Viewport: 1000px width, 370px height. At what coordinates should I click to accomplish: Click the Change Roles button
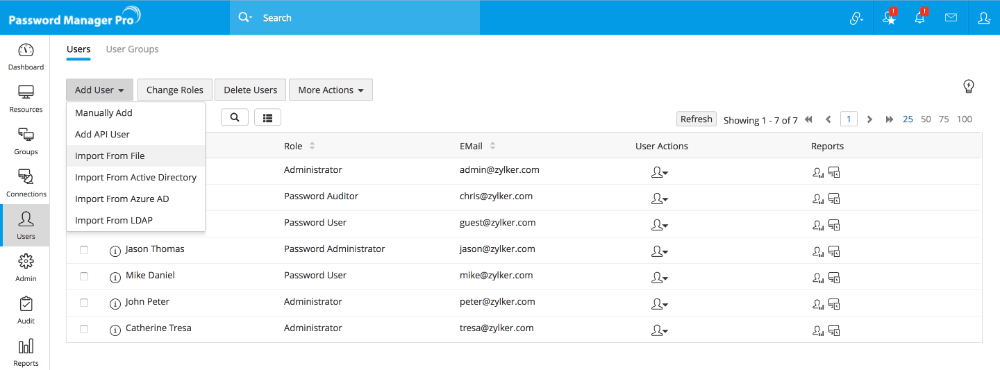coord(175,90)
